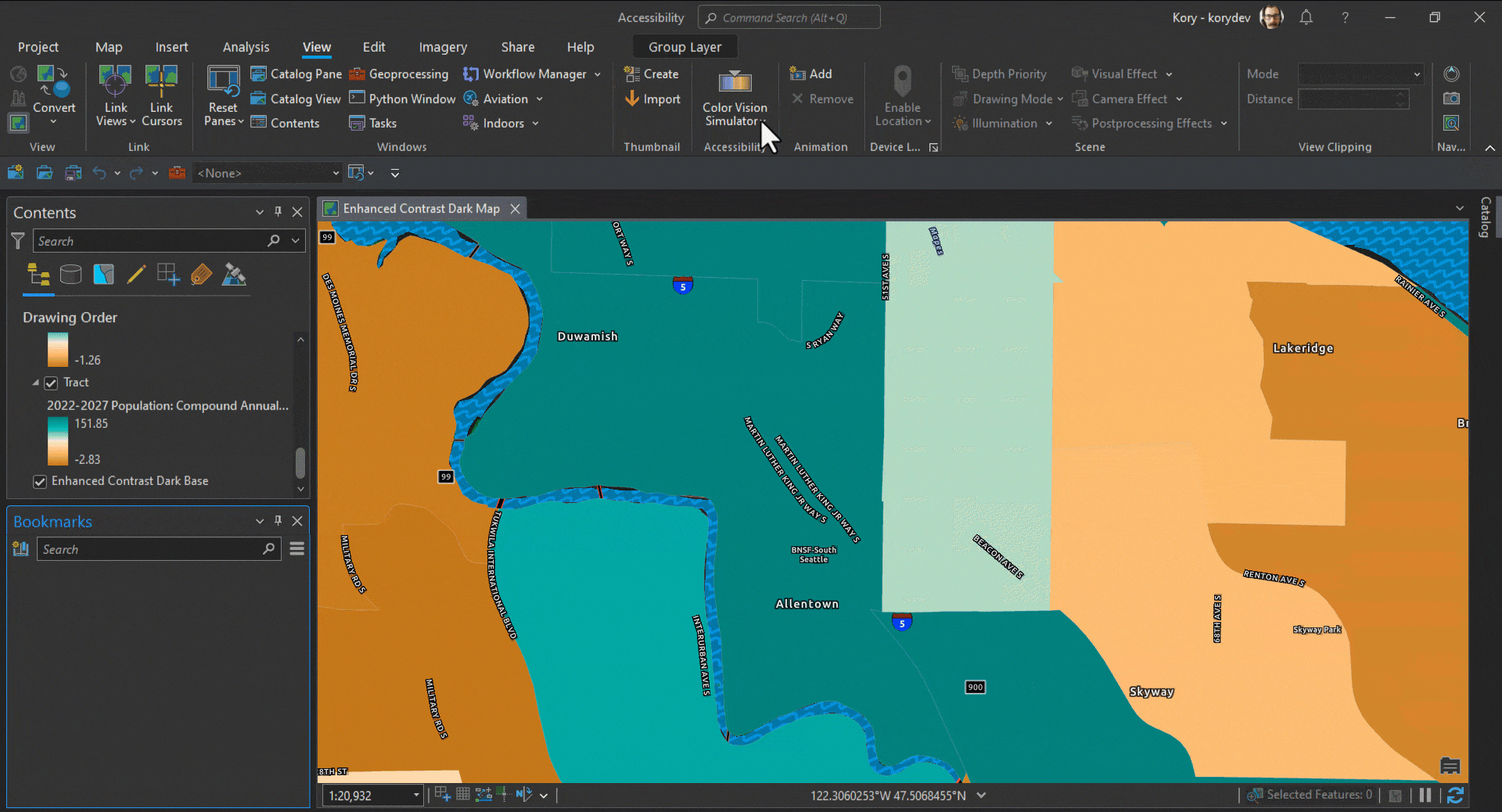
Task: Pause drawing with the pause button
Action: tap(1425, 795)
